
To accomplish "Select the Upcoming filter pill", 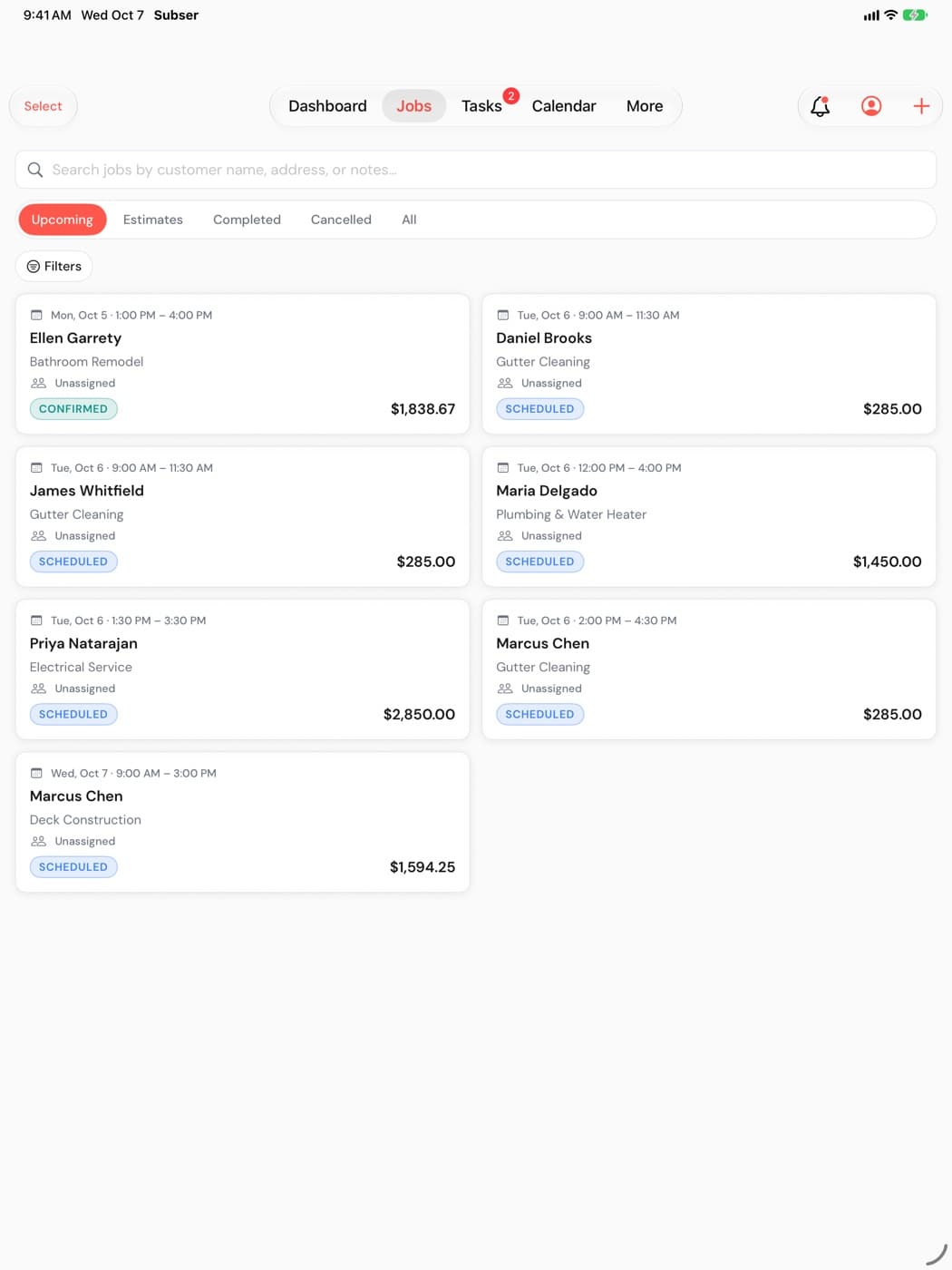I will pos(63,220).
